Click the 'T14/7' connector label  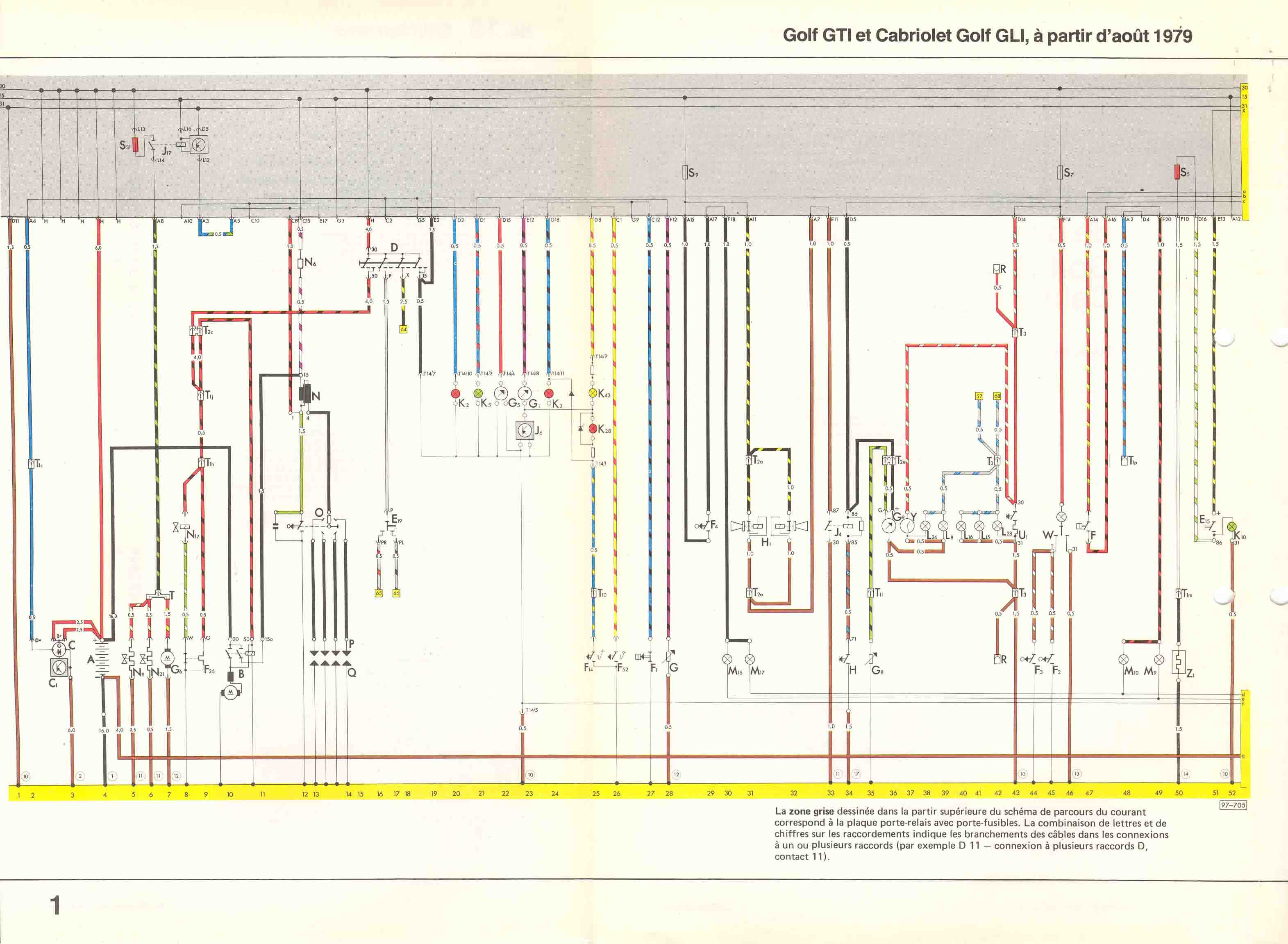click(429, 374)
